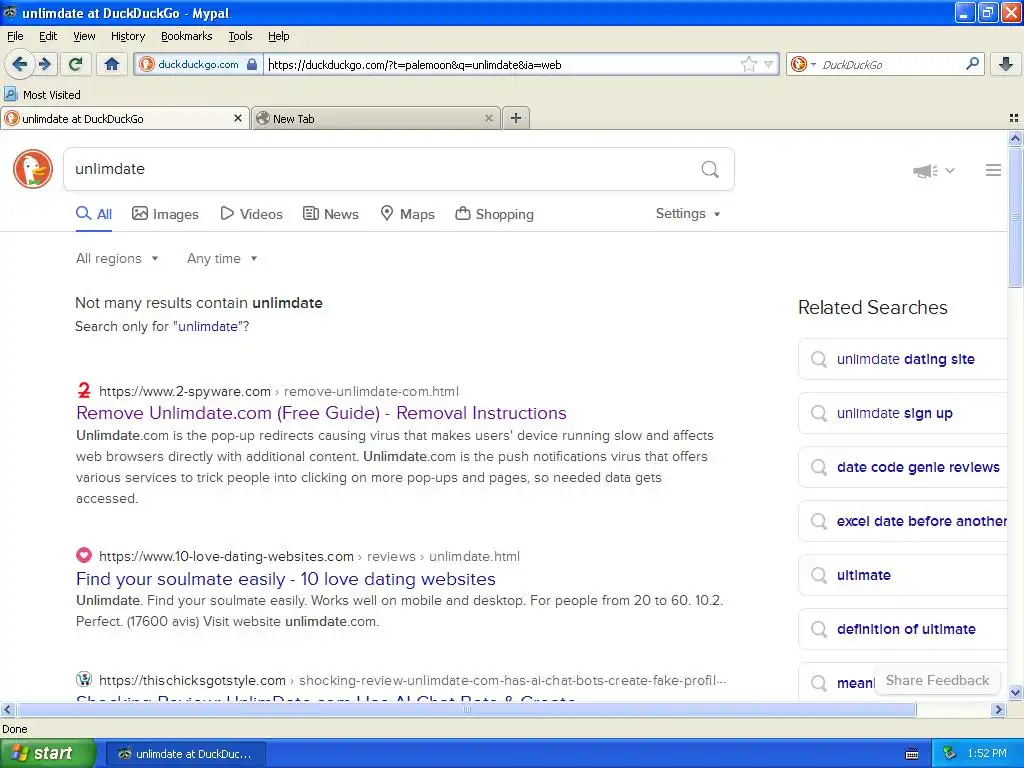1024x768 pixels.
Task: Open the megaphone announcements dropdown
Action: pos(934,171)
